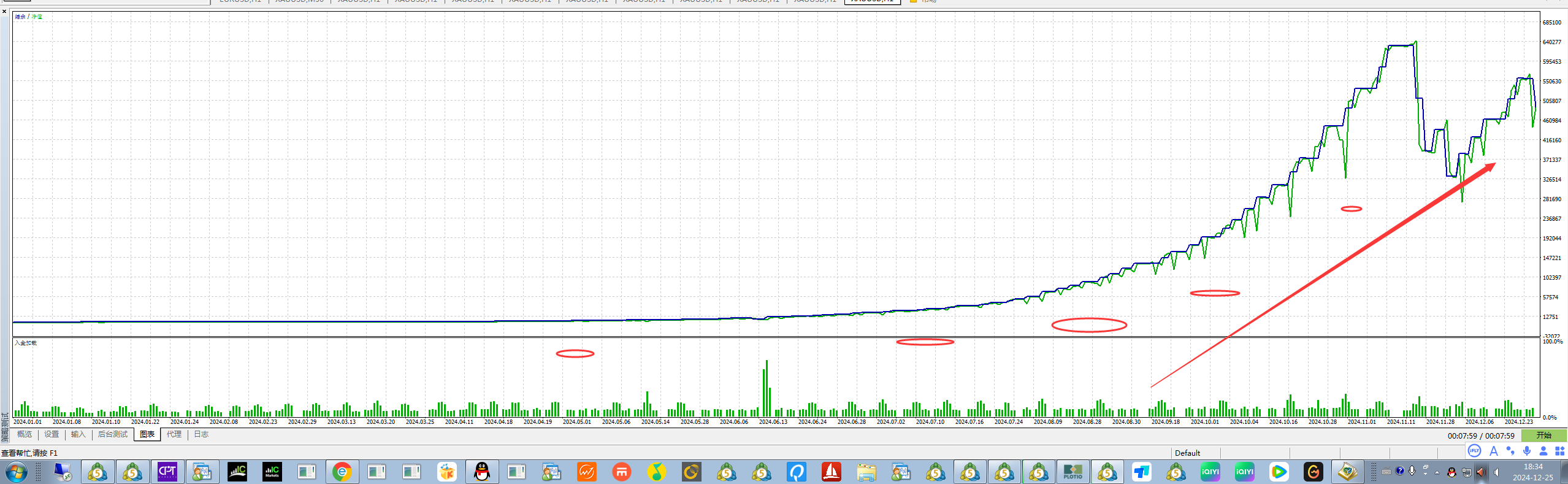Viewport: 1568px width, 484px height.
Task: Activate iFLY voice input microphone
Action: click(1527, 451)
